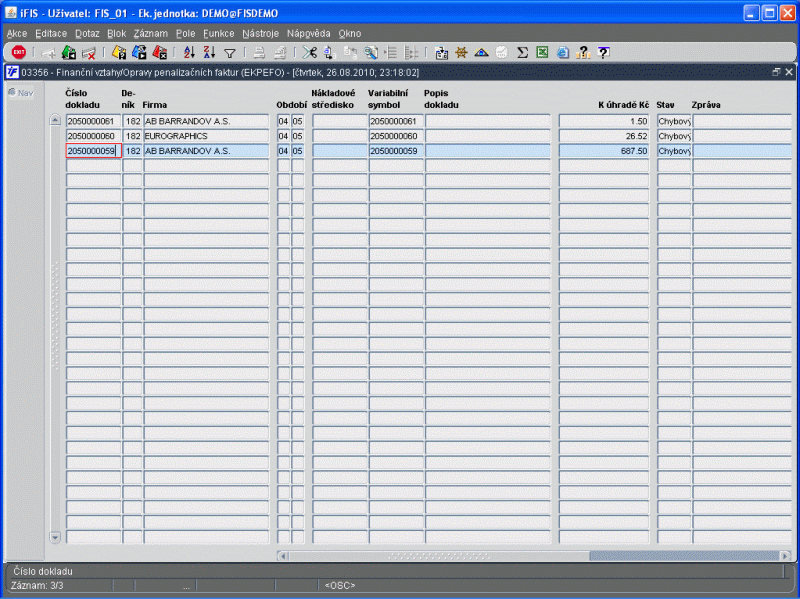
Task: Click the print icon
Action: pyautogui.click(x=259, y=52)
